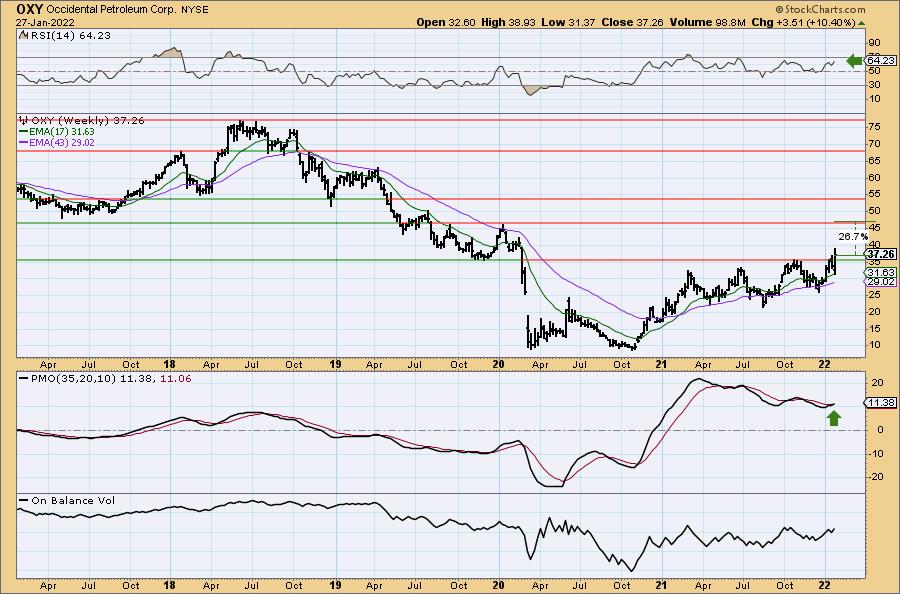Click the purple EMA(43) line swatch

pos(24,142)
